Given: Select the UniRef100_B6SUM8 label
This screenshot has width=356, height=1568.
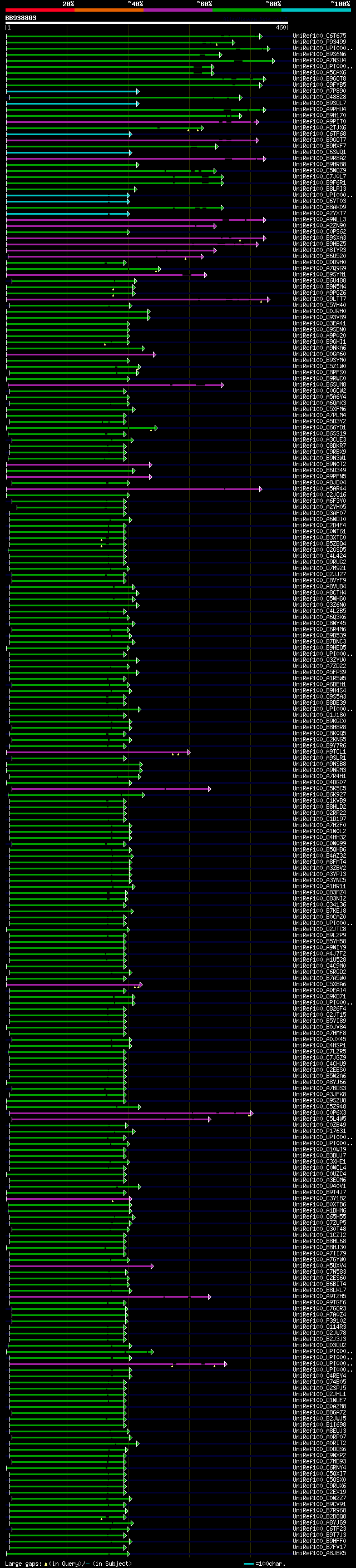Looking at the screenshot, I should click(x=319, y=385).
